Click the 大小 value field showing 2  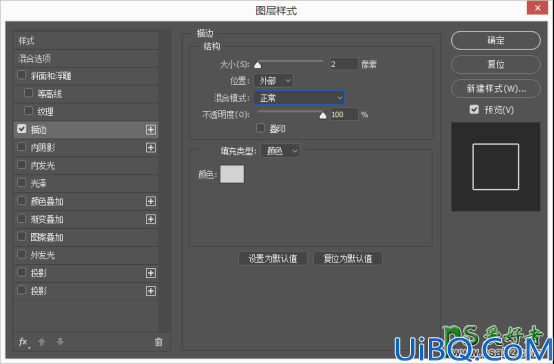pyautogui.click(x=344, y=64)
